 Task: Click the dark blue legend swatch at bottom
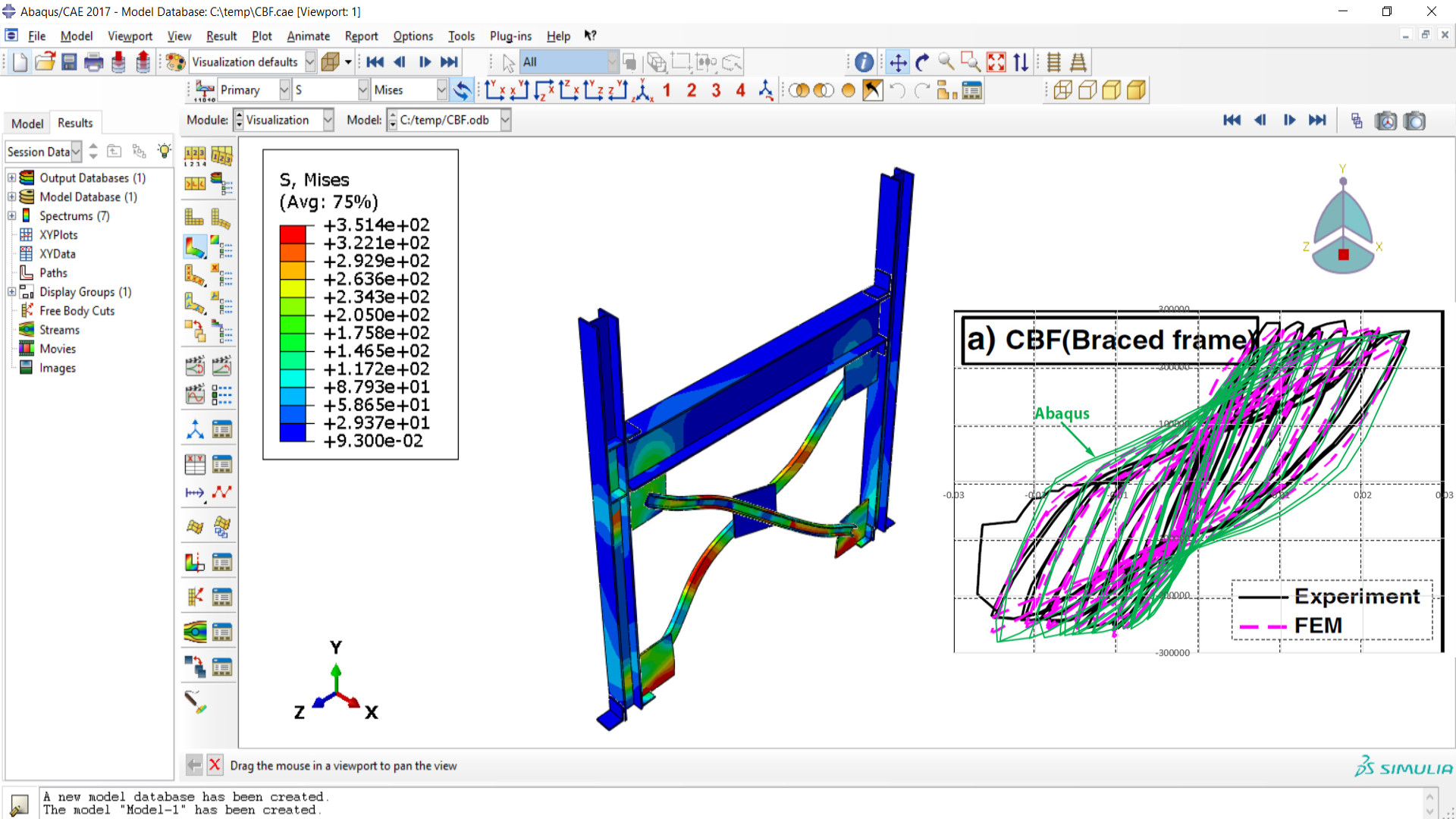[293, 432]
